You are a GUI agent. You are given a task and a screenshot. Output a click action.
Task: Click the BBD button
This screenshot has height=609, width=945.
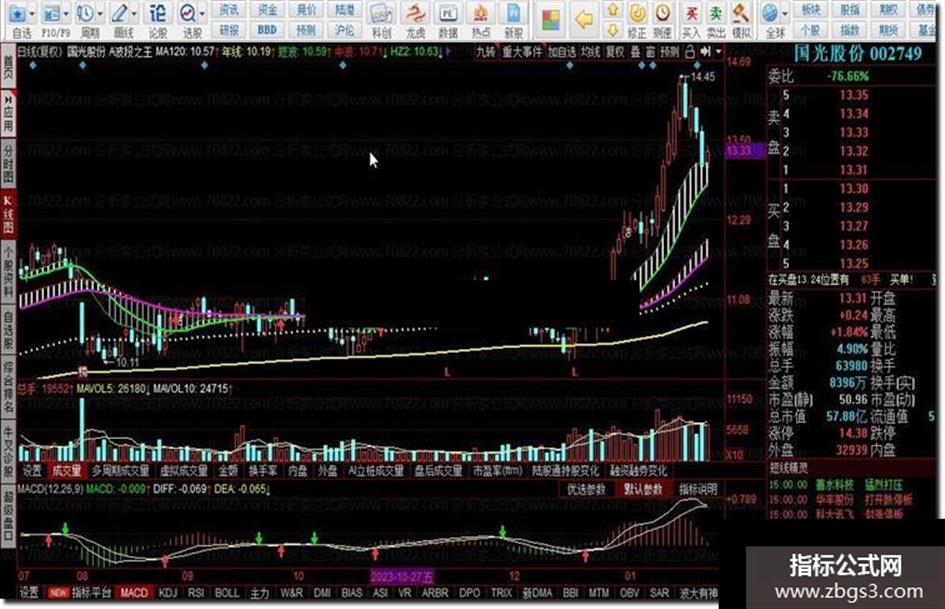tap(268, 30)
